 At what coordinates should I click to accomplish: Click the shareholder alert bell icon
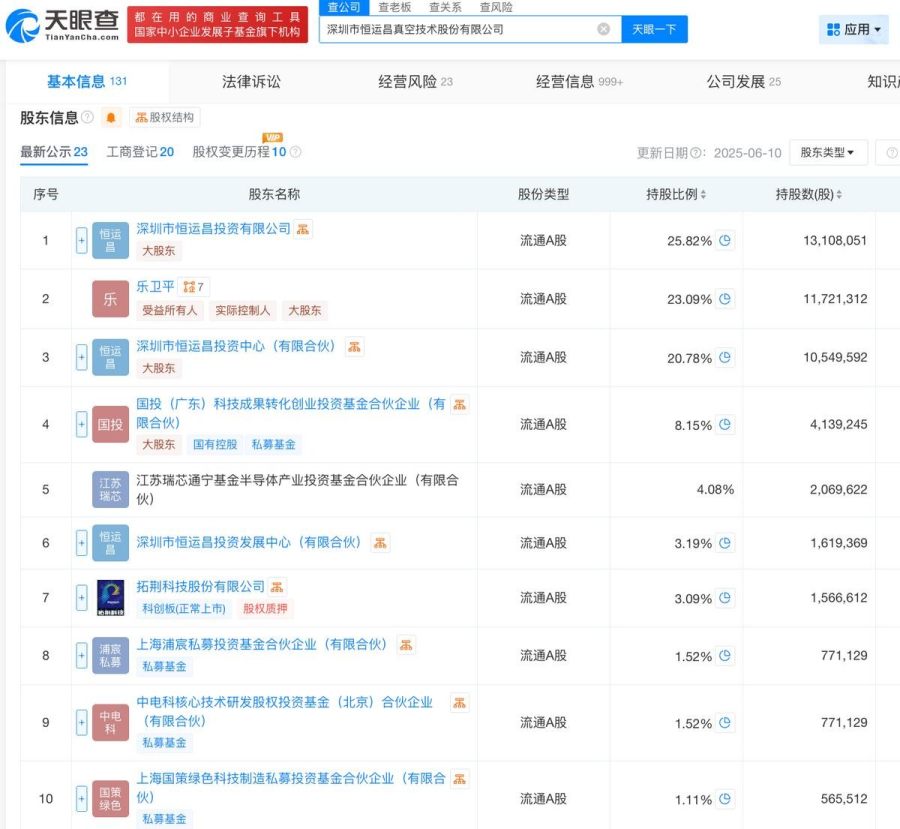coord(111,118)
